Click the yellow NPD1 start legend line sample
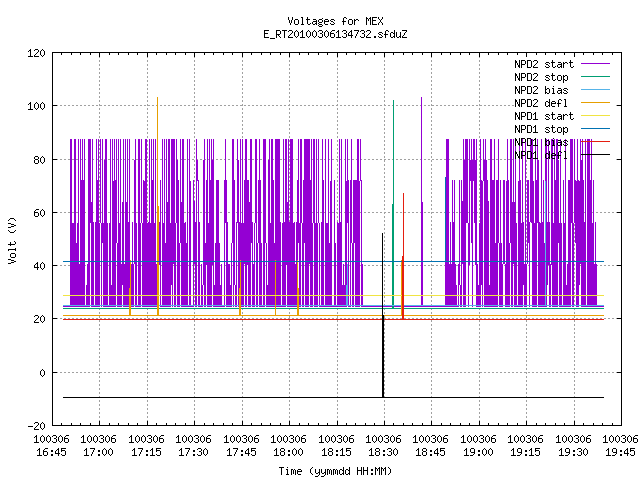Viewport: 640px width, 480px height. click(595, 116)
